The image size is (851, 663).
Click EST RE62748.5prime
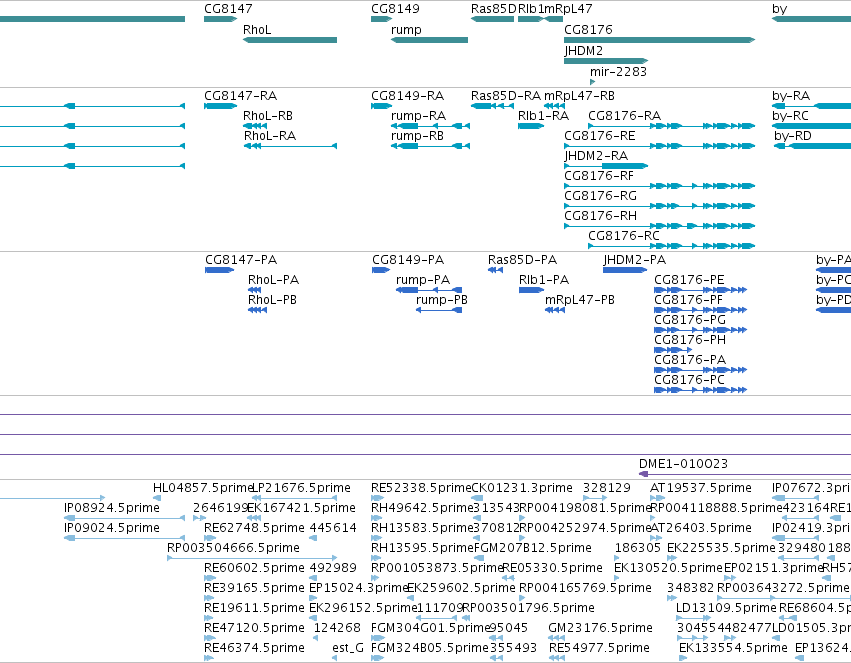click(x=209, y=538)
